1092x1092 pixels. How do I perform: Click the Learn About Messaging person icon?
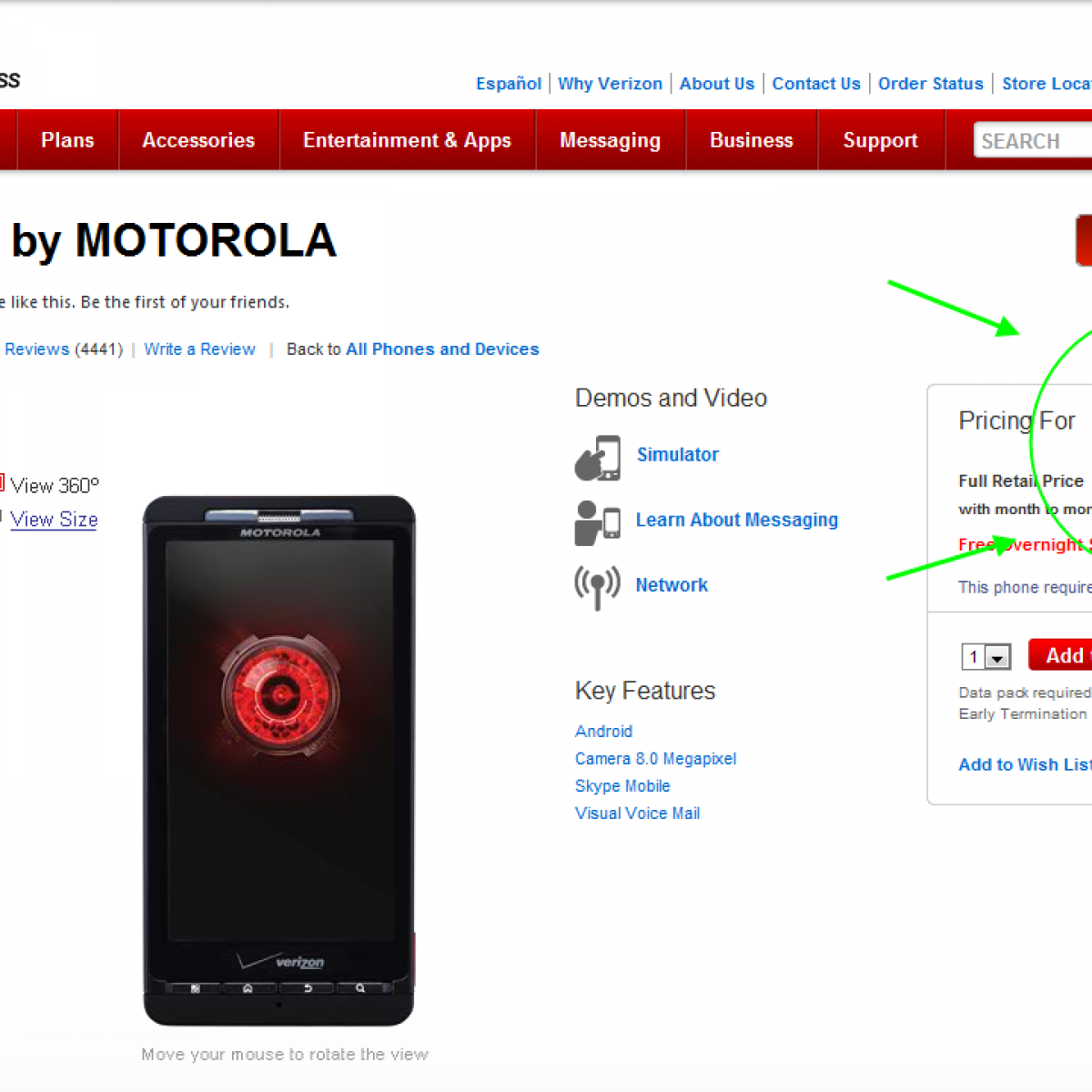click(598, 523)
